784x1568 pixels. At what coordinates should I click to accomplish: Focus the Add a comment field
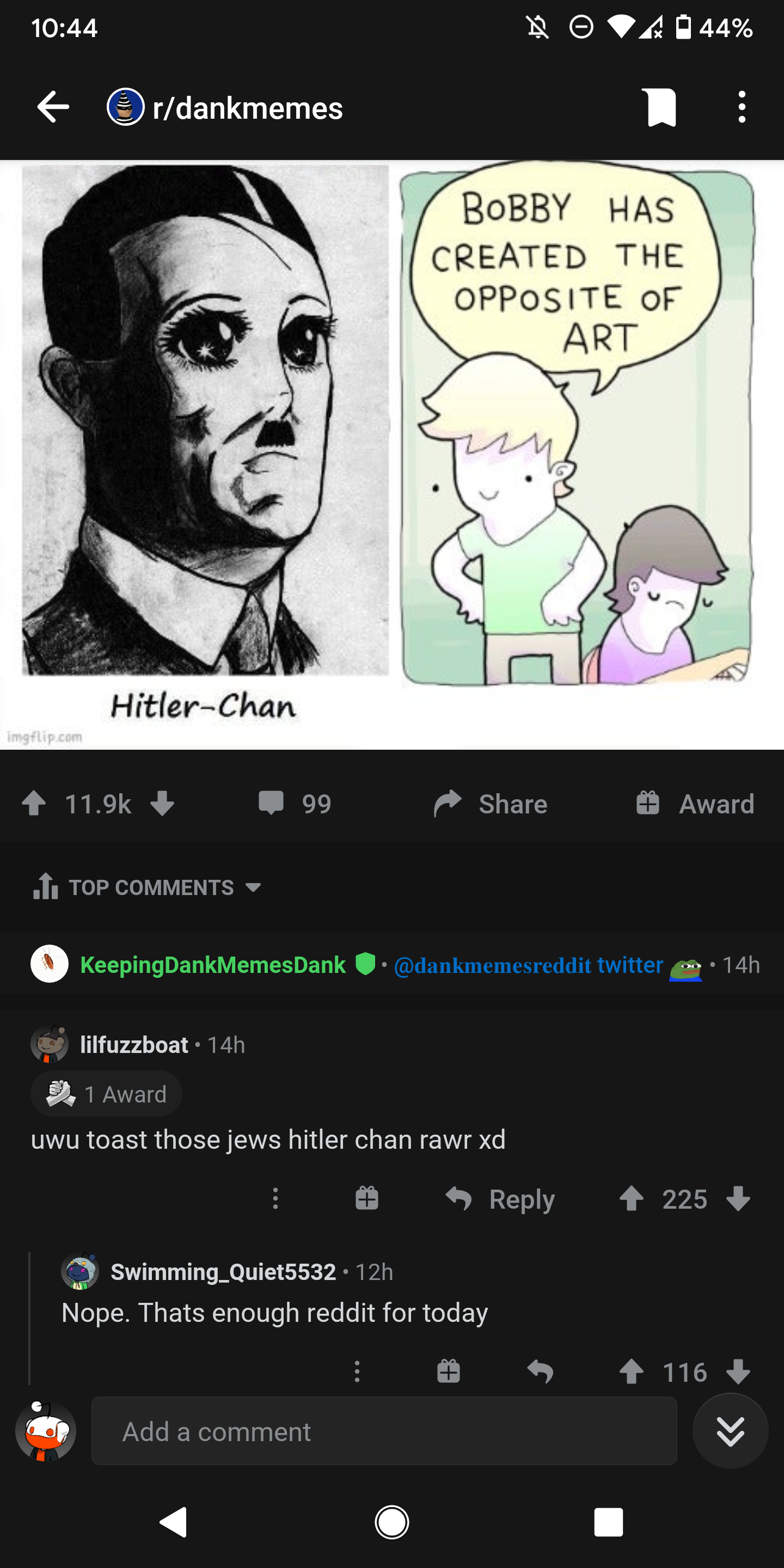point(384,1431)
